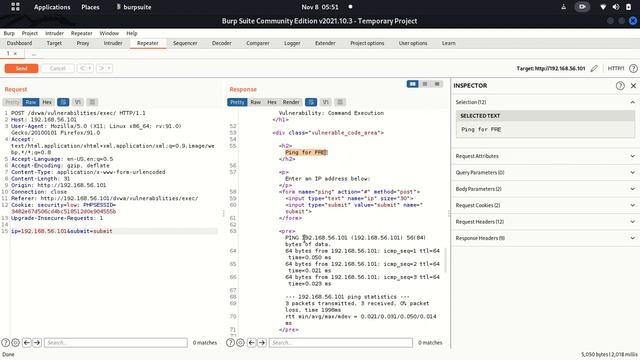Open the Applications menu in top bar
This screenshot has width=640, height=360.
coord(52,7)
